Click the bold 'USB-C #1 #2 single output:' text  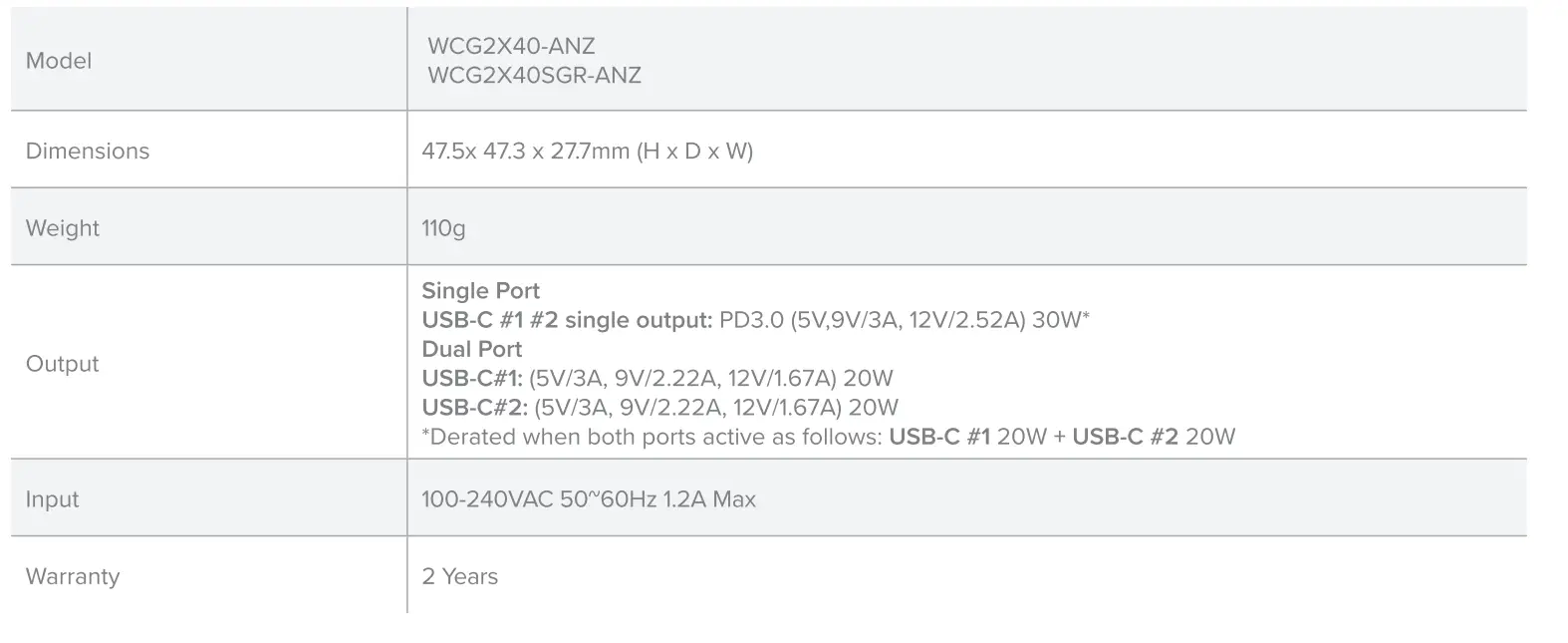click(567, 320)
